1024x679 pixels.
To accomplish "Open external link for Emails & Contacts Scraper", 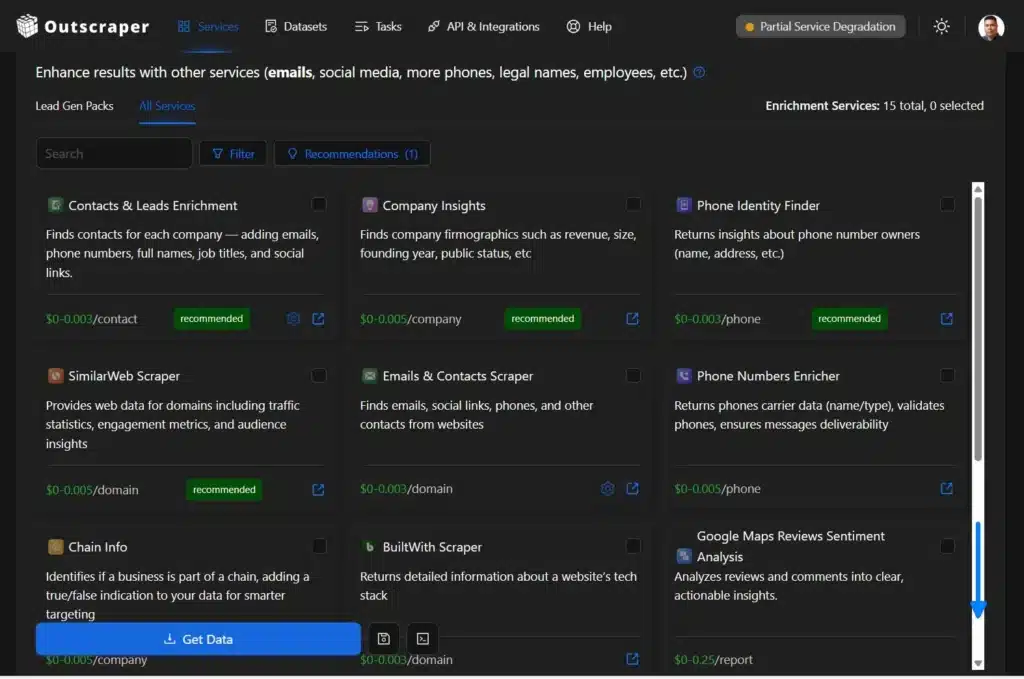I will (x=632, y=488).
